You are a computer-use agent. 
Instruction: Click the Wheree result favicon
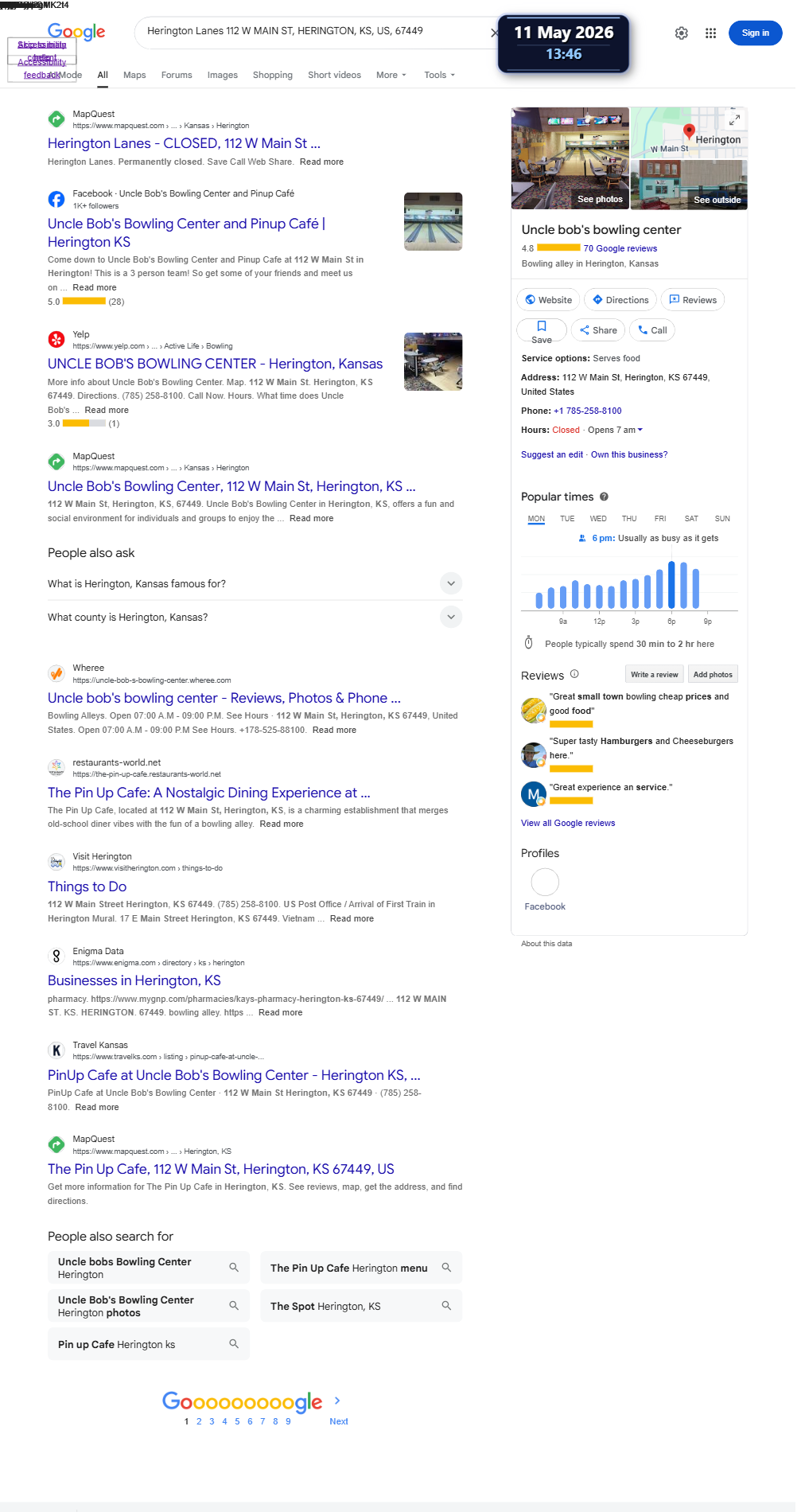pyautogui.click(x=56, y=673)
